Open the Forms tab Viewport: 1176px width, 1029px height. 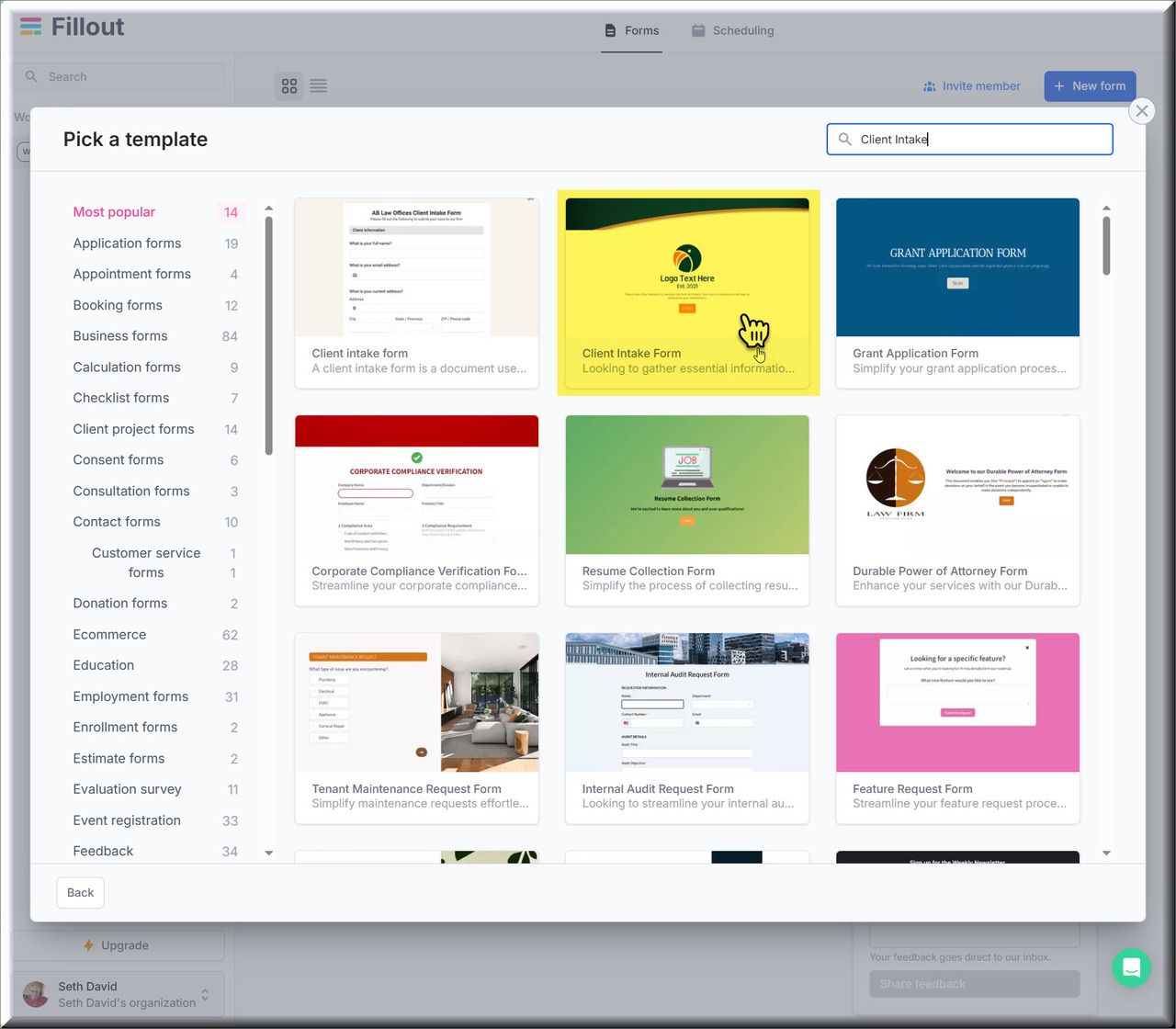click(x=632, y=30)
